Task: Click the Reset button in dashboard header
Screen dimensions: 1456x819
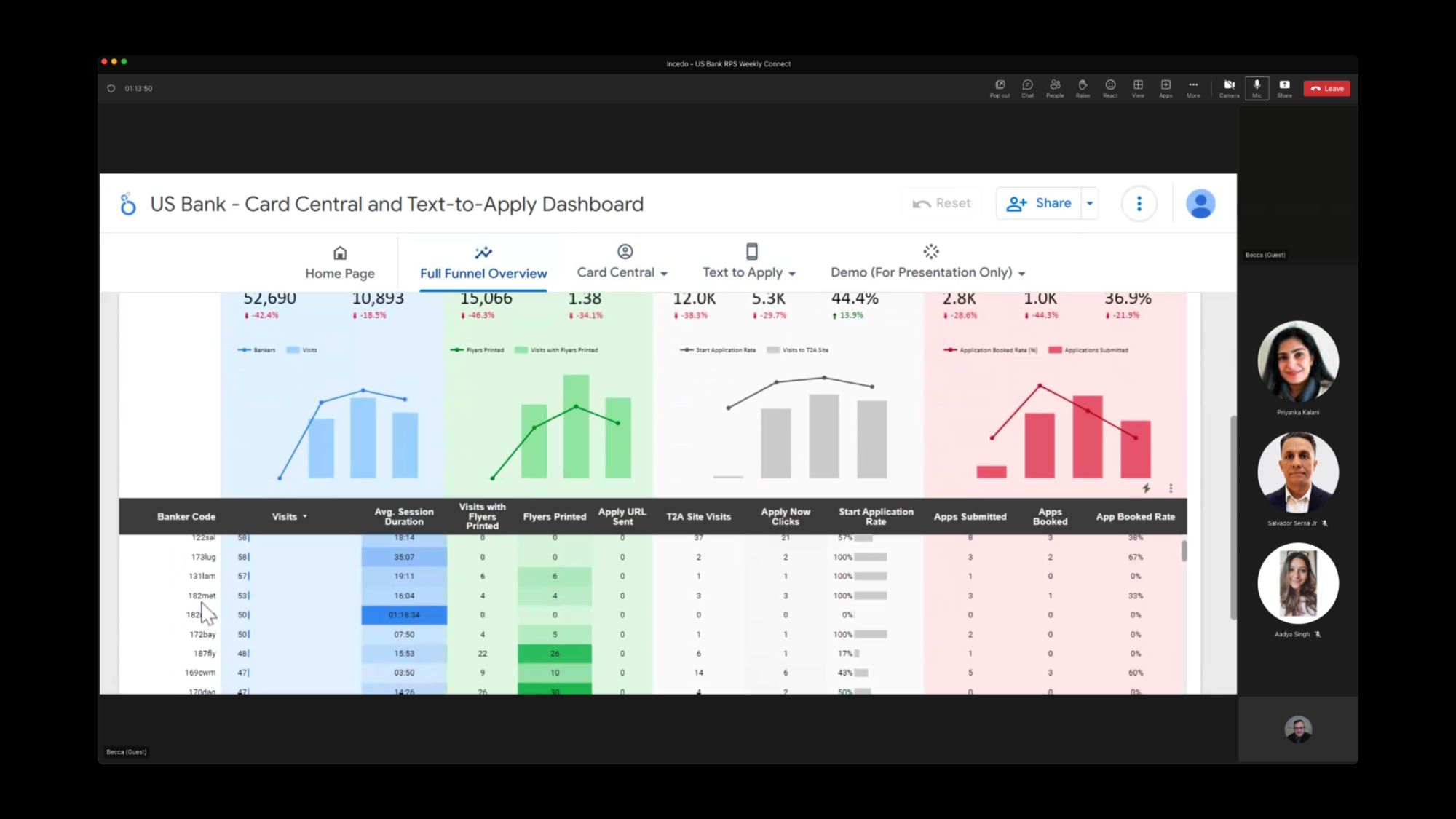Action: [941, 204]
